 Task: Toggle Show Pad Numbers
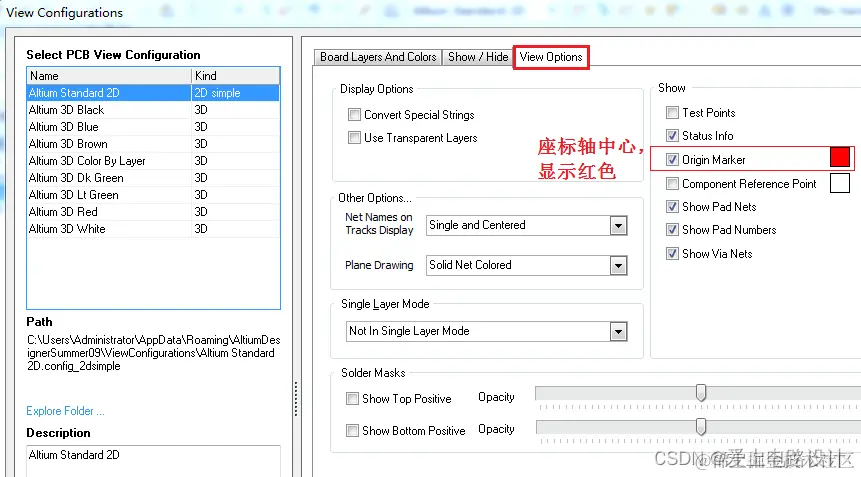[672, 230]
